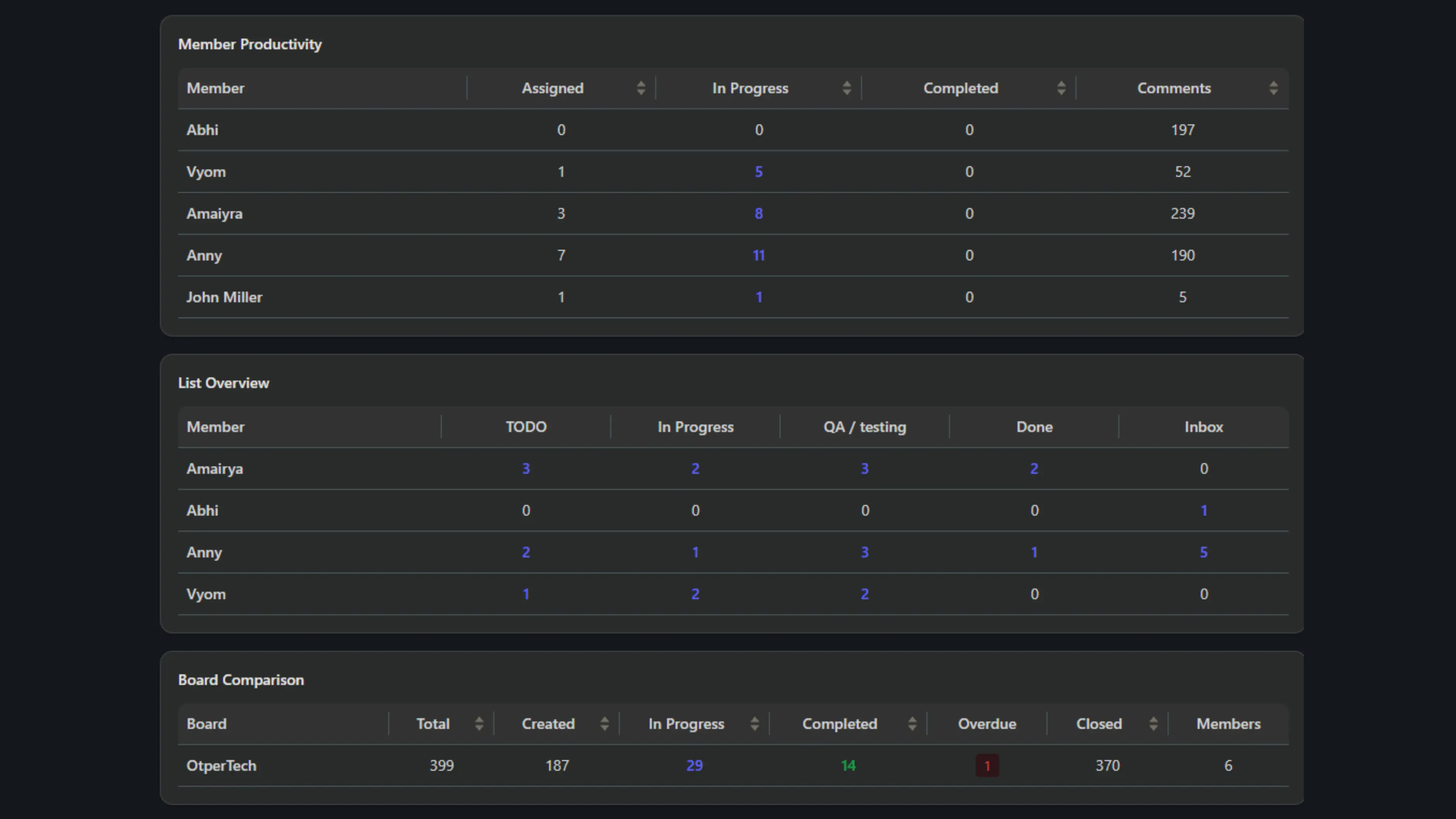
Task: Open John Miller's 1 in-progress task link
Action: coord(759,297)
